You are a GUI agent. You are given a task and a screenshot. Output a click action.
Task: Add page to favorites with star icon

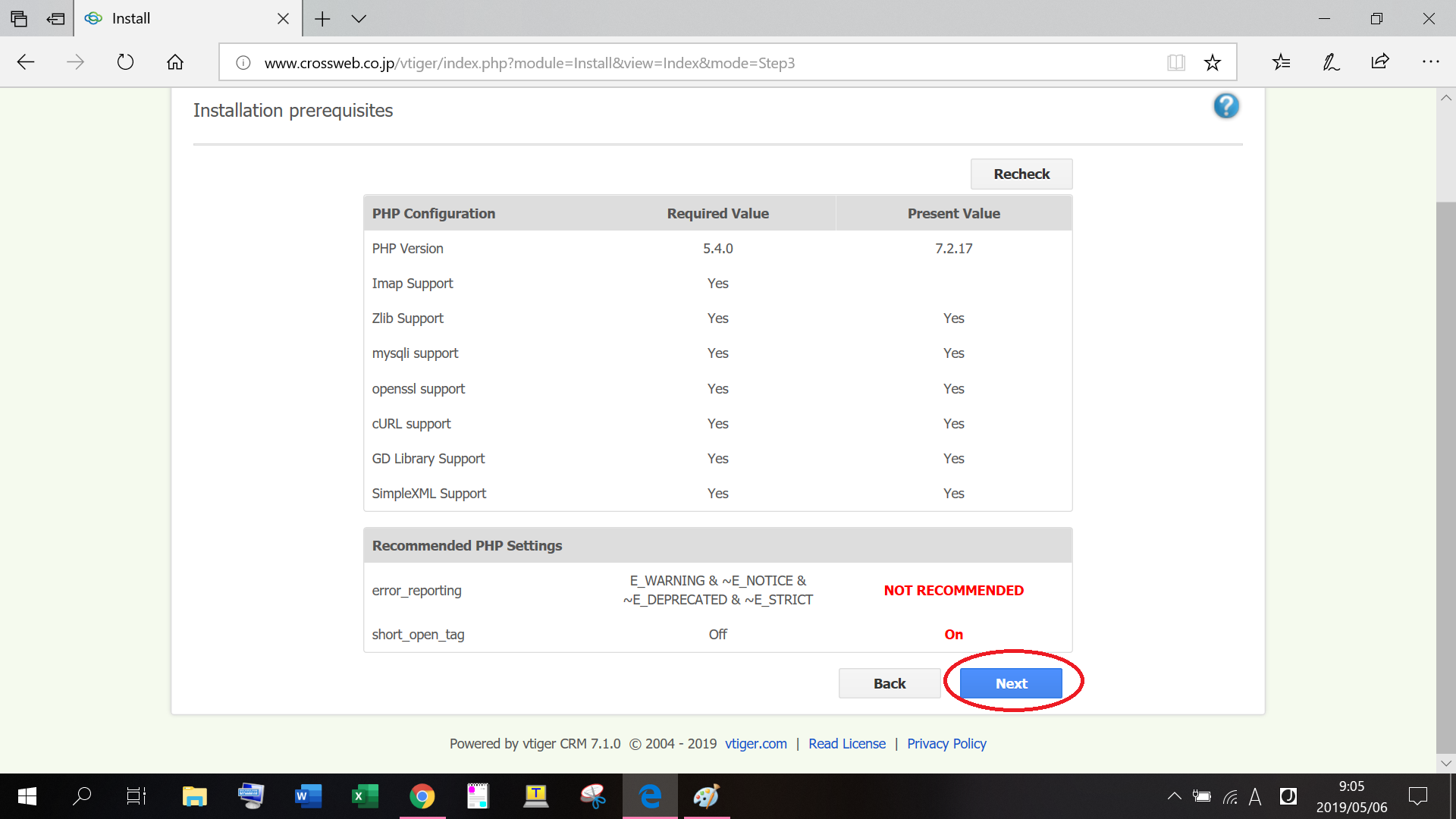[1212, 63]
